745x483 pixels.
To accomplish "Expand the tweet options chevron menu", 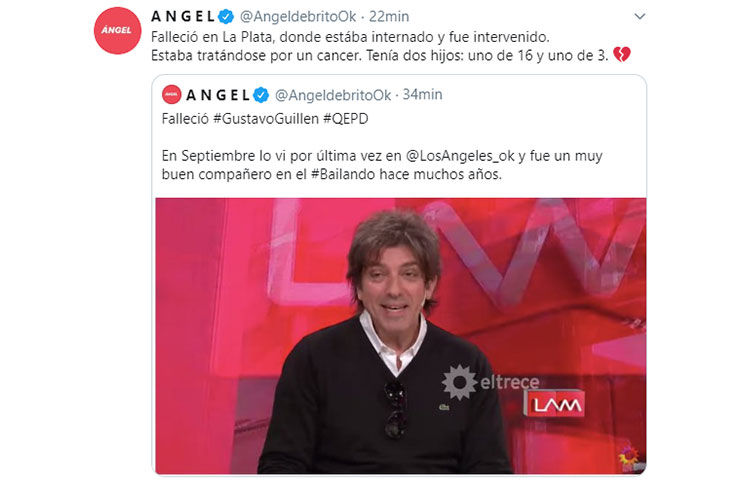I will point(640,17).
